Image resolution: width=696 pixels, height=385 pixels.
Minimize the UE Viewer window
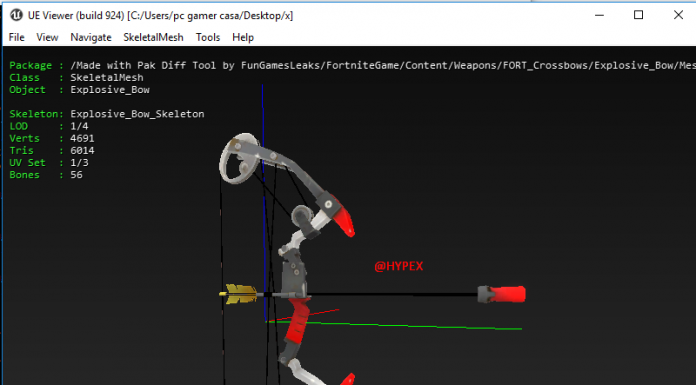pyautogui.click(x=599, y=15)
